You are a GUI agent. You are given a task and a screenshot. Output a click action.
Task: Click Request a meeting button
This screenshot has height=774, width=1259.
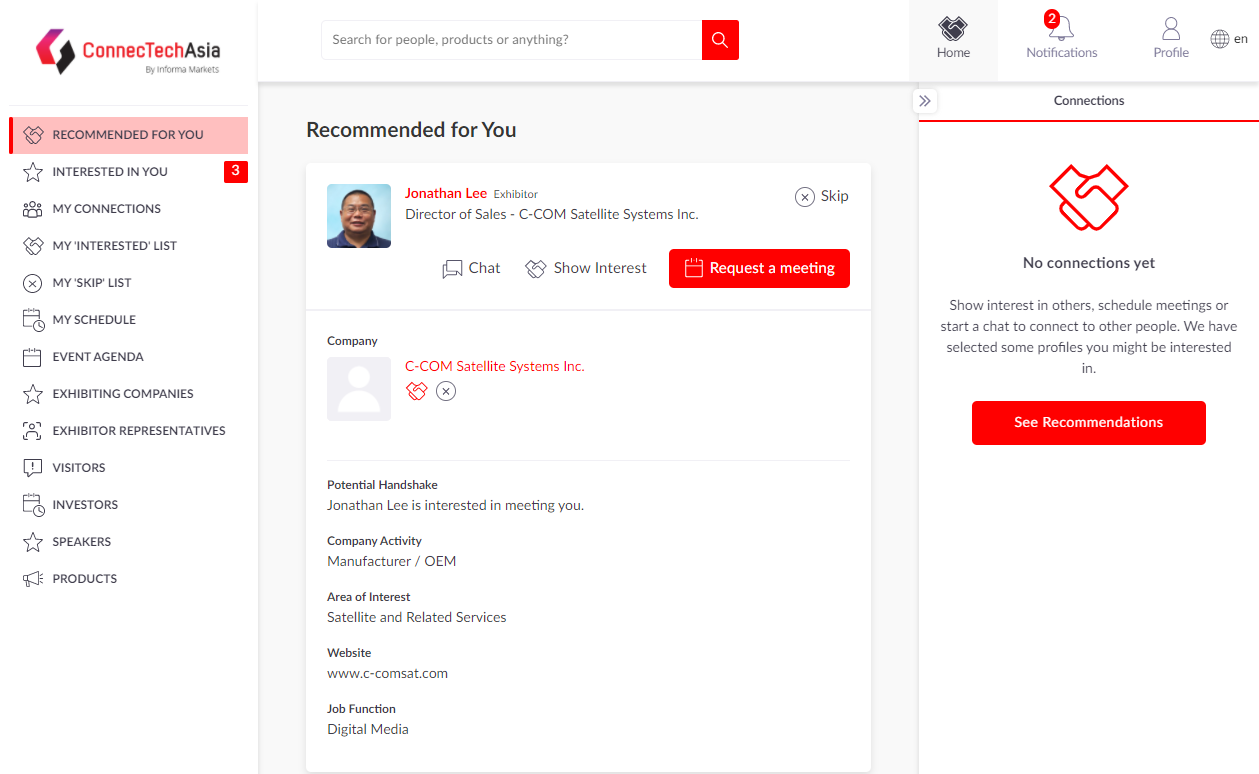pos(759,268)
